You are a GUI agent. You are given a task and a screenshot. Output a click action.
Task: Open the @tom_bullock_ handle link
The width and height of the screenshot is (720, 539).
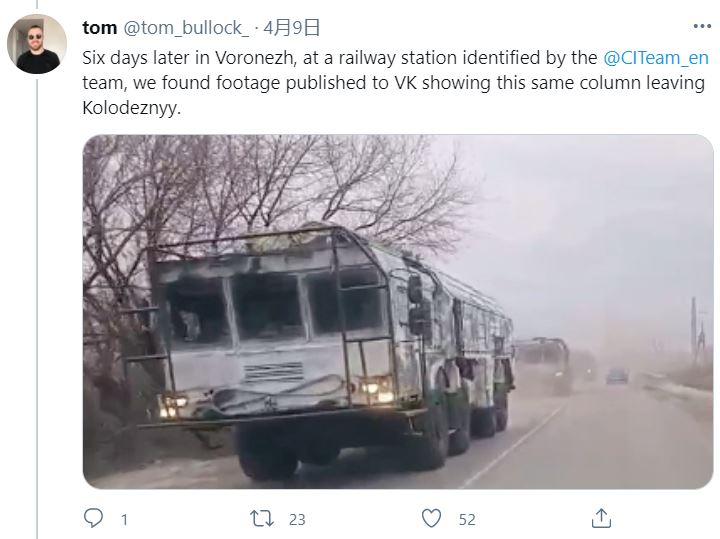pos(186,28)
